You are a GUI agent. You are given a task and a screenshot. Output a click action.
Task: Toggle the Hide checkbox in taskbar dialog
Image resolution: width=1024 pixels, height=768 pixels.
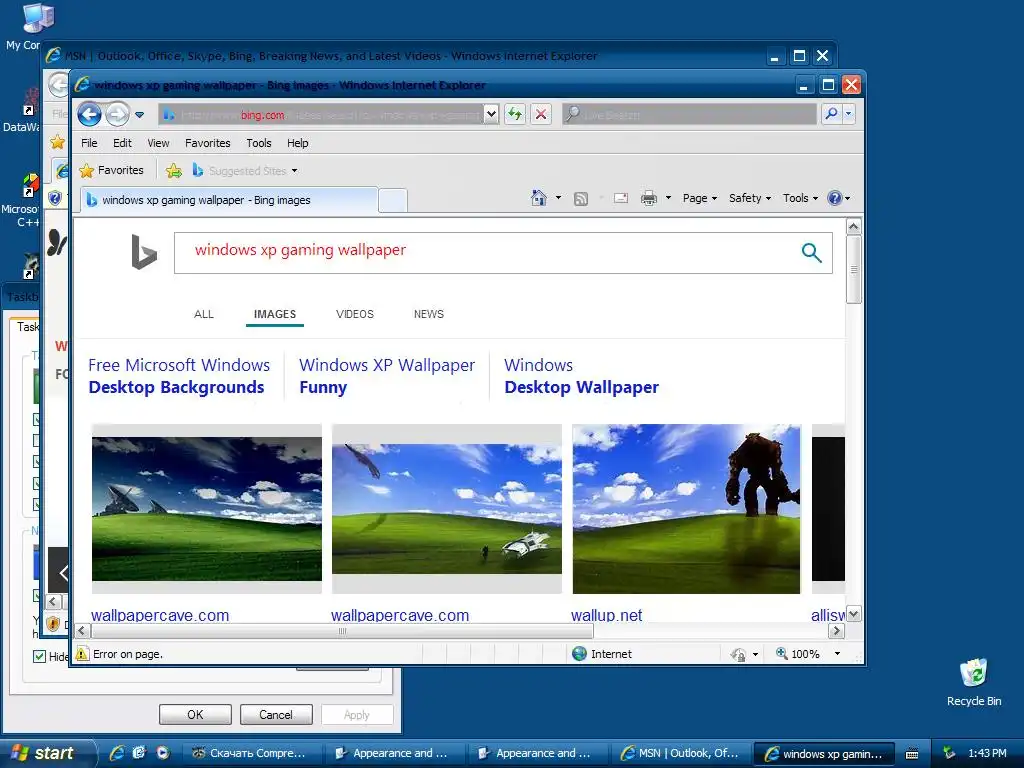click(39, 656)
